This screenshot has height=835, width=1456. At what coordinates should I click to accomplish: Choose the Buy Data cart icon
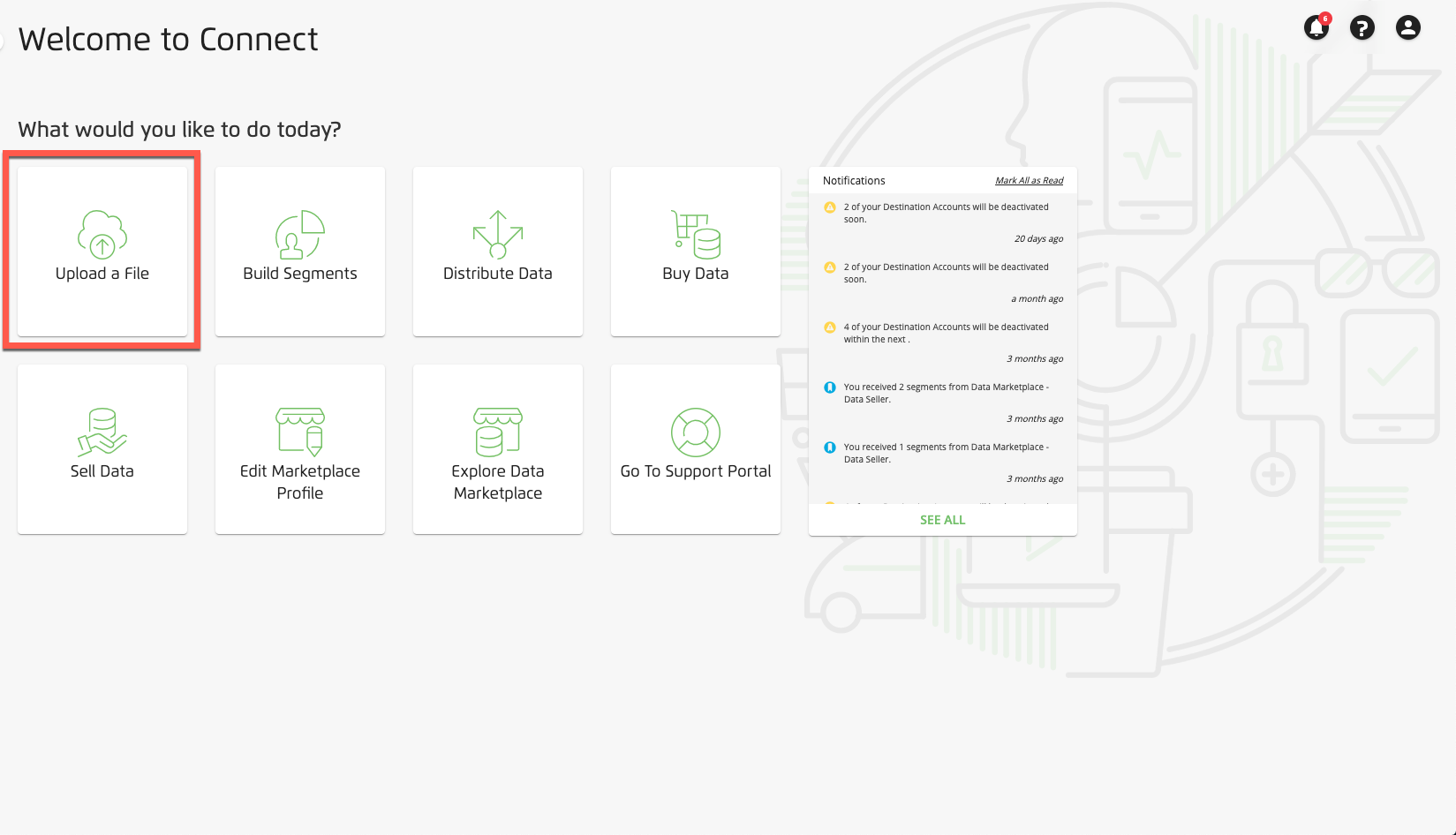click(x=696, y=234)
